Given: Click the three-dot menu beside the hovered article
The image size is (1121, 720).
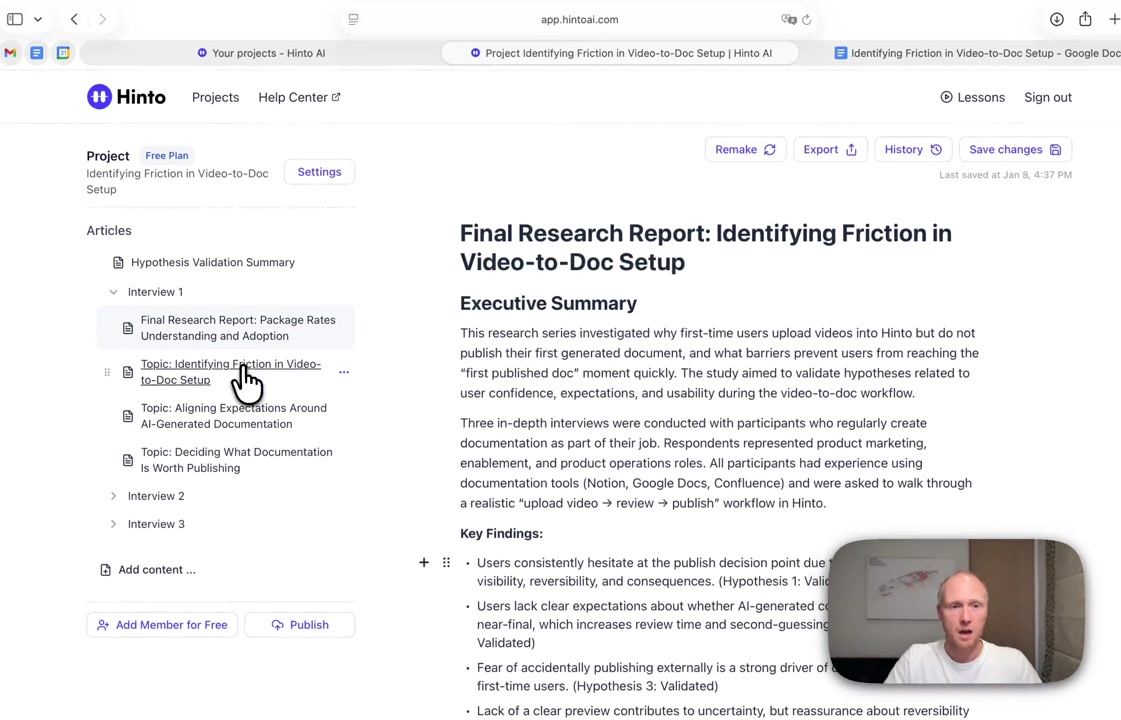Looking at the screenshot, I should [344, 372].
